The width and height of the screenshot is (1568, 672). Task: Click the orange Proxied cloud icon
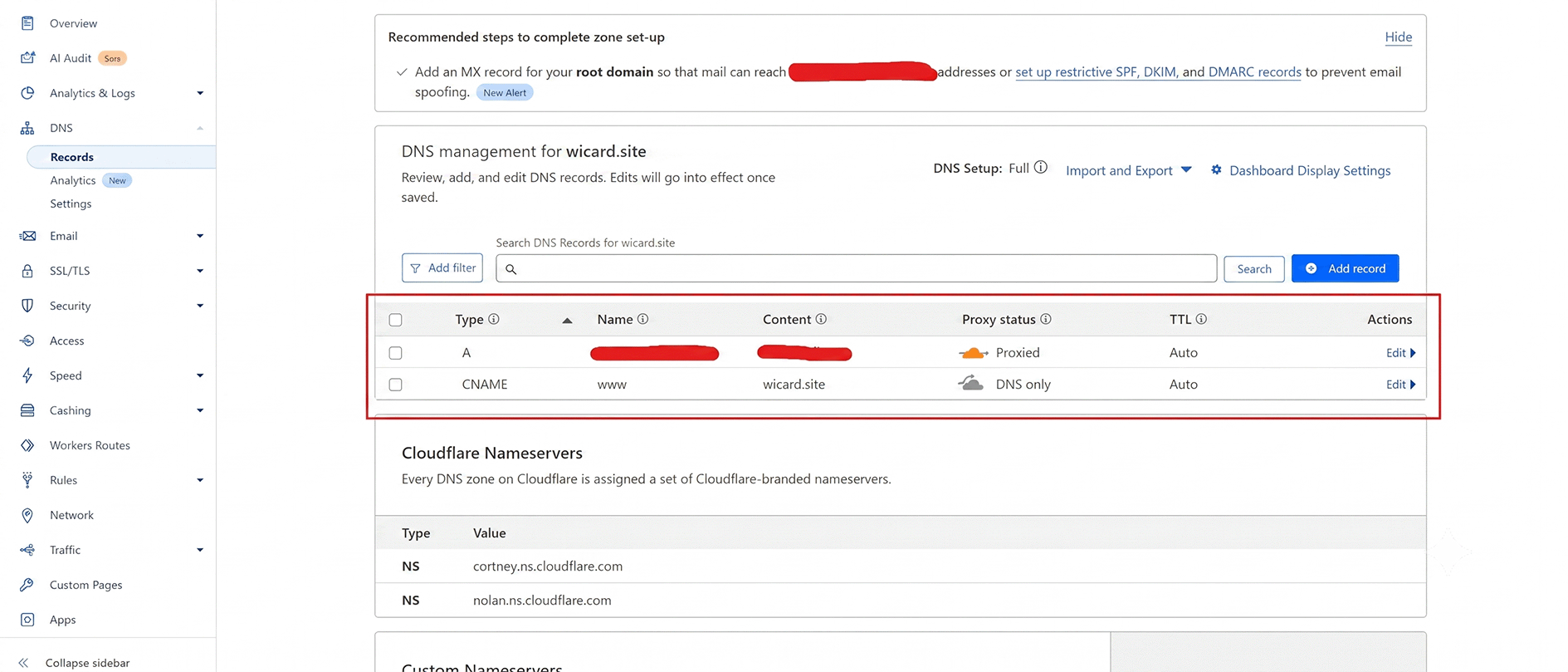click(x=973, y=353)
